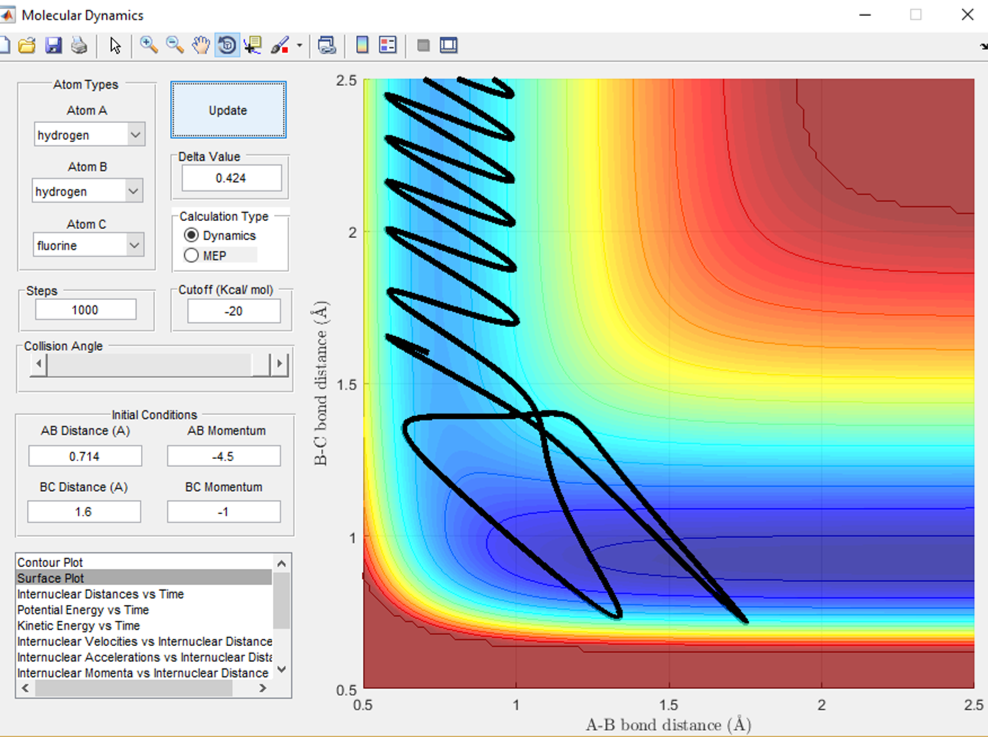This screenshot has height=737, width=988.
Task: Open the Brush tool dropdown arrow
Action: (299, 45)
